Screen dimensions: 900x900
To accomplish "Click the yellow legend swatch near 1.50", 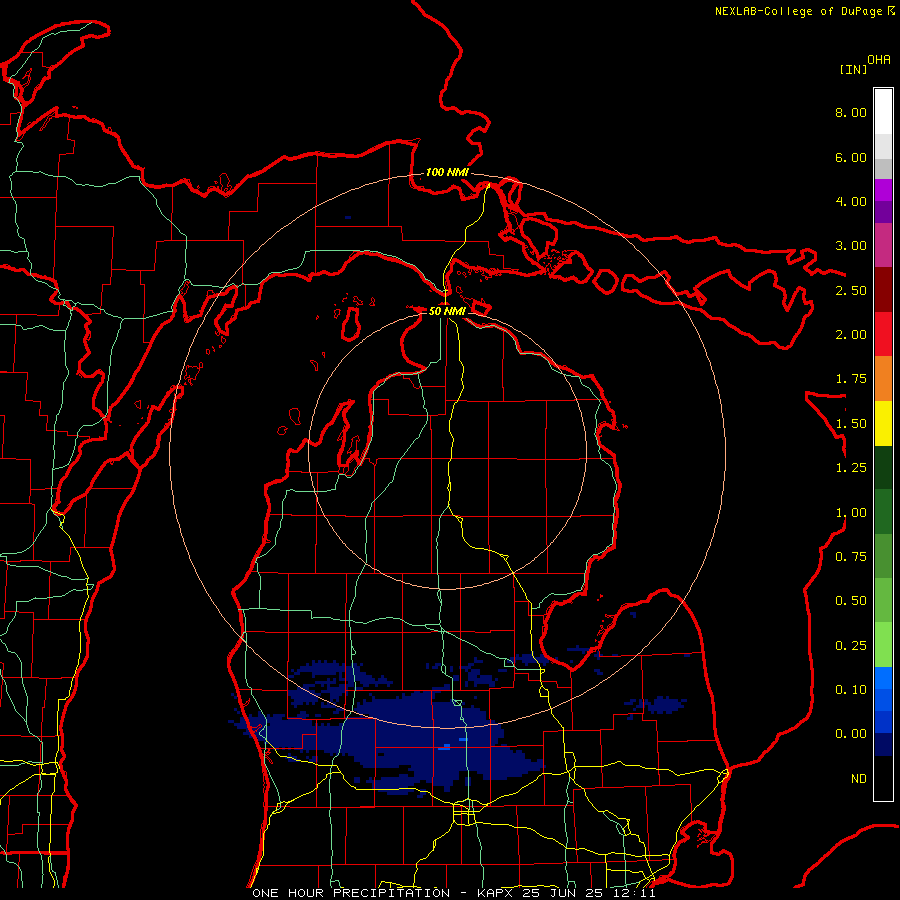I will (883, 423).
